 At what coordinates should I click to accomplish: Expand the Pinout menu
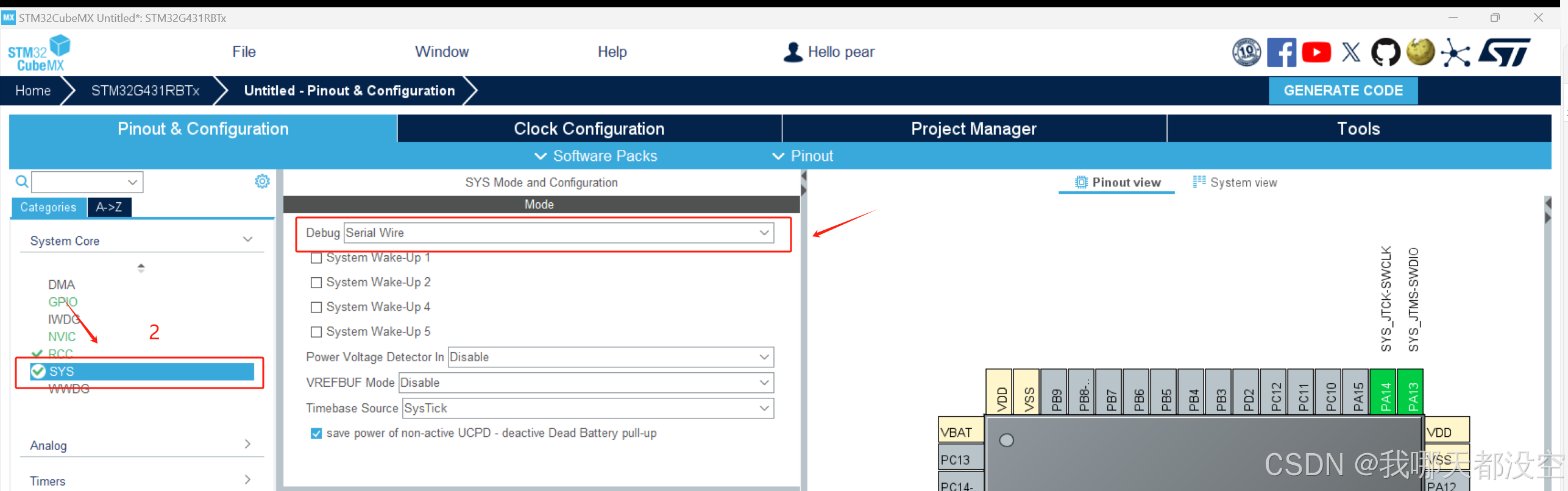point(803,156)
